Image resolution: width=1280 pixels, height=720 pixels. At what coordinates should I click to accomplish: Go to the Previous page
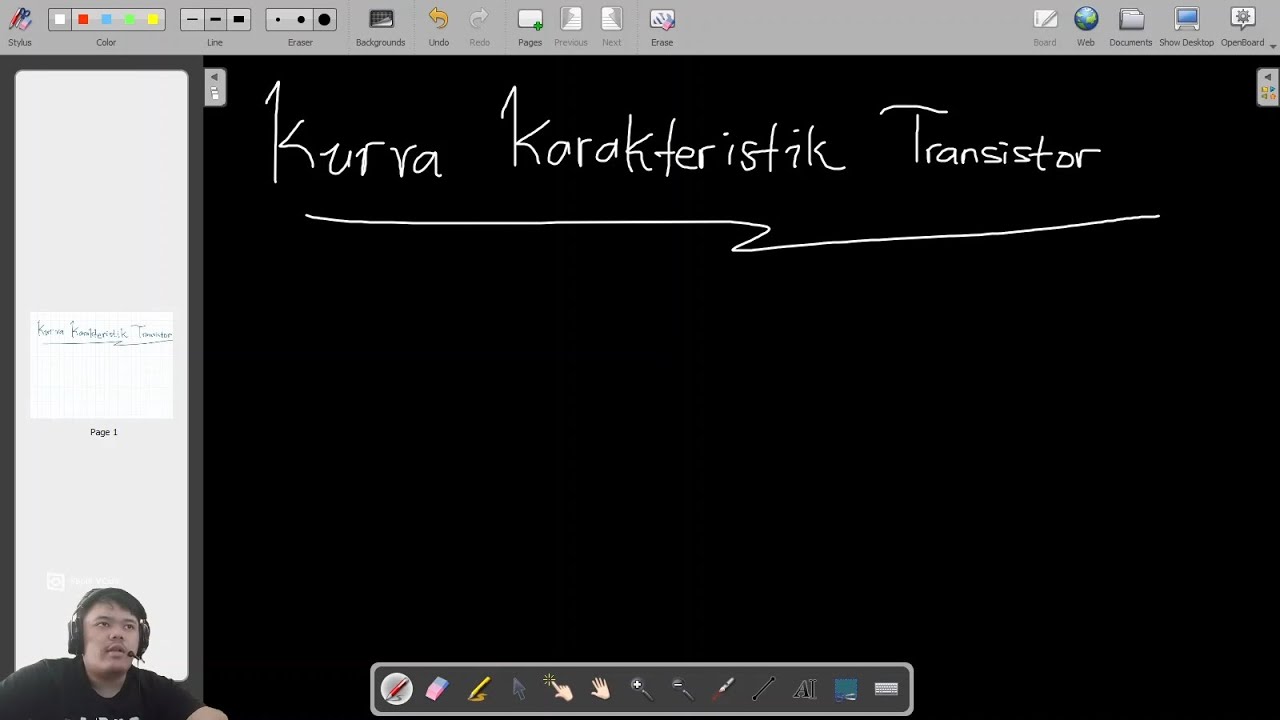click(571, 27)
